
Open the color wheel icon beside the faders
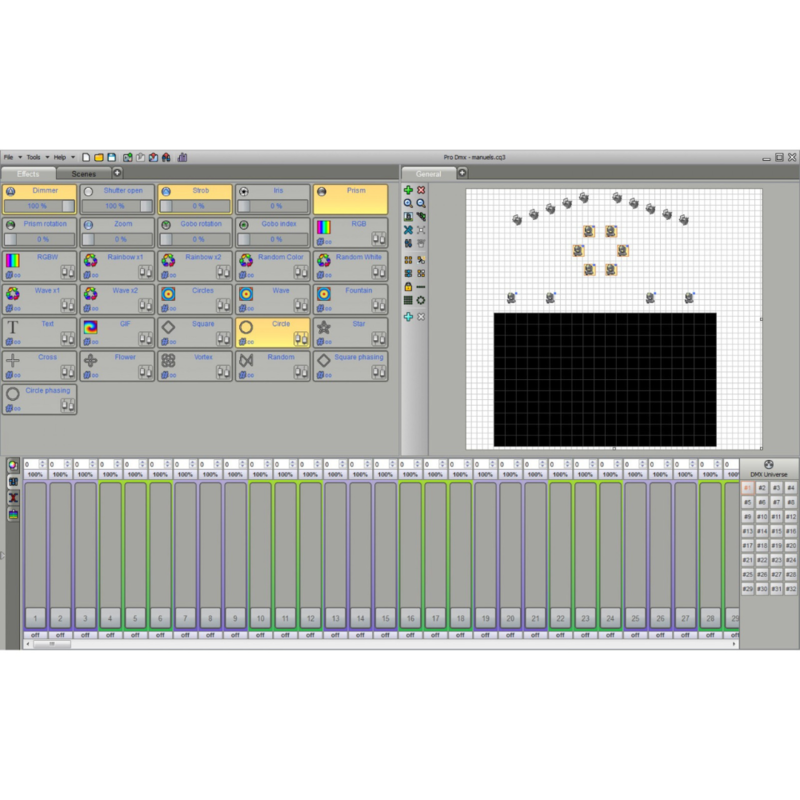(x=13, y=464)
